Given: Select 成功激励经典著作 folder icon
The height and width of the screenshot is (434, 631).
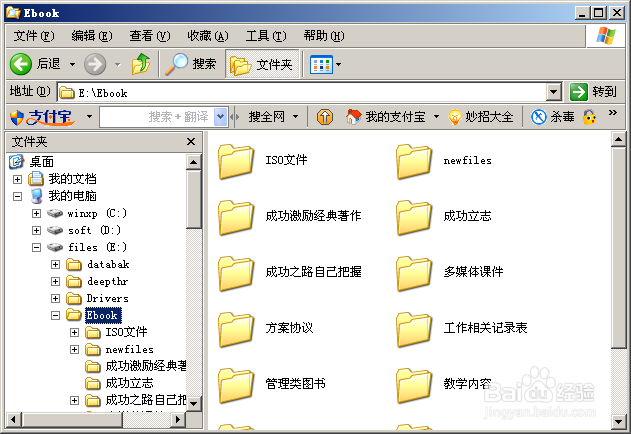Looking at the screenshot, I should tap(236, 217).
